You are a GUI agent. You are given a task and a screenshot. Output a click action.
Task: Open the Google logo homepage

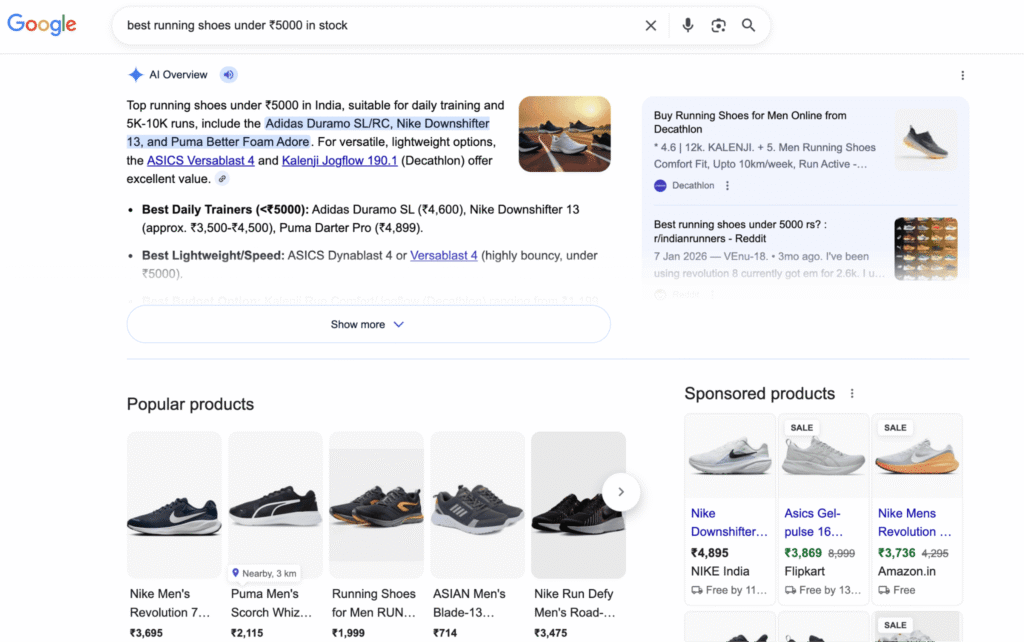[x=42, y=24]
